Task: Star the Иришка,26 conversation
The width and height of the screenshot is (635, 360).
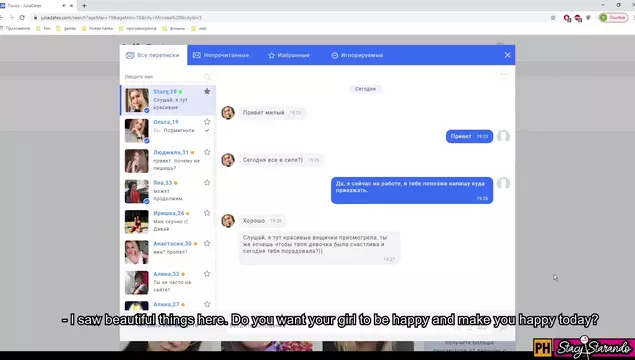Action: pyautogui.click(x=207, y=213)
